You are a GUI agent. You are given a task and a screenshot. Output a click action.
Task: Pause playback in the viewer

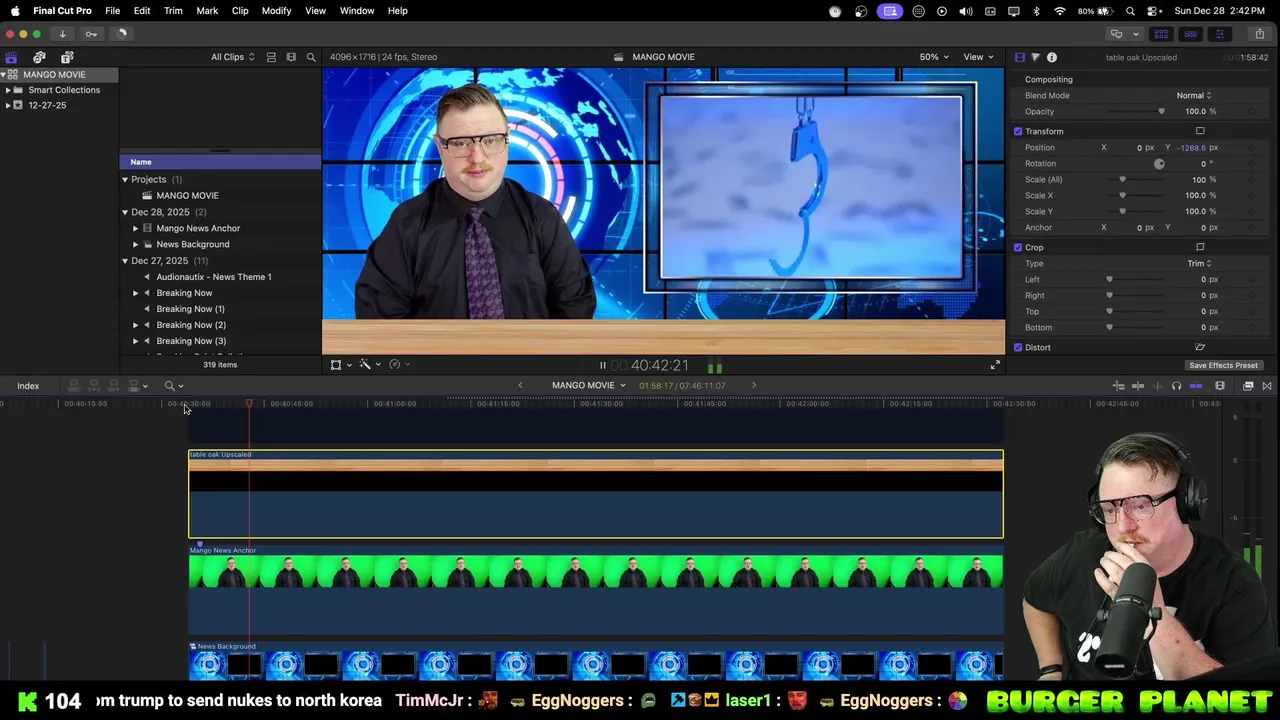(602, 366)
